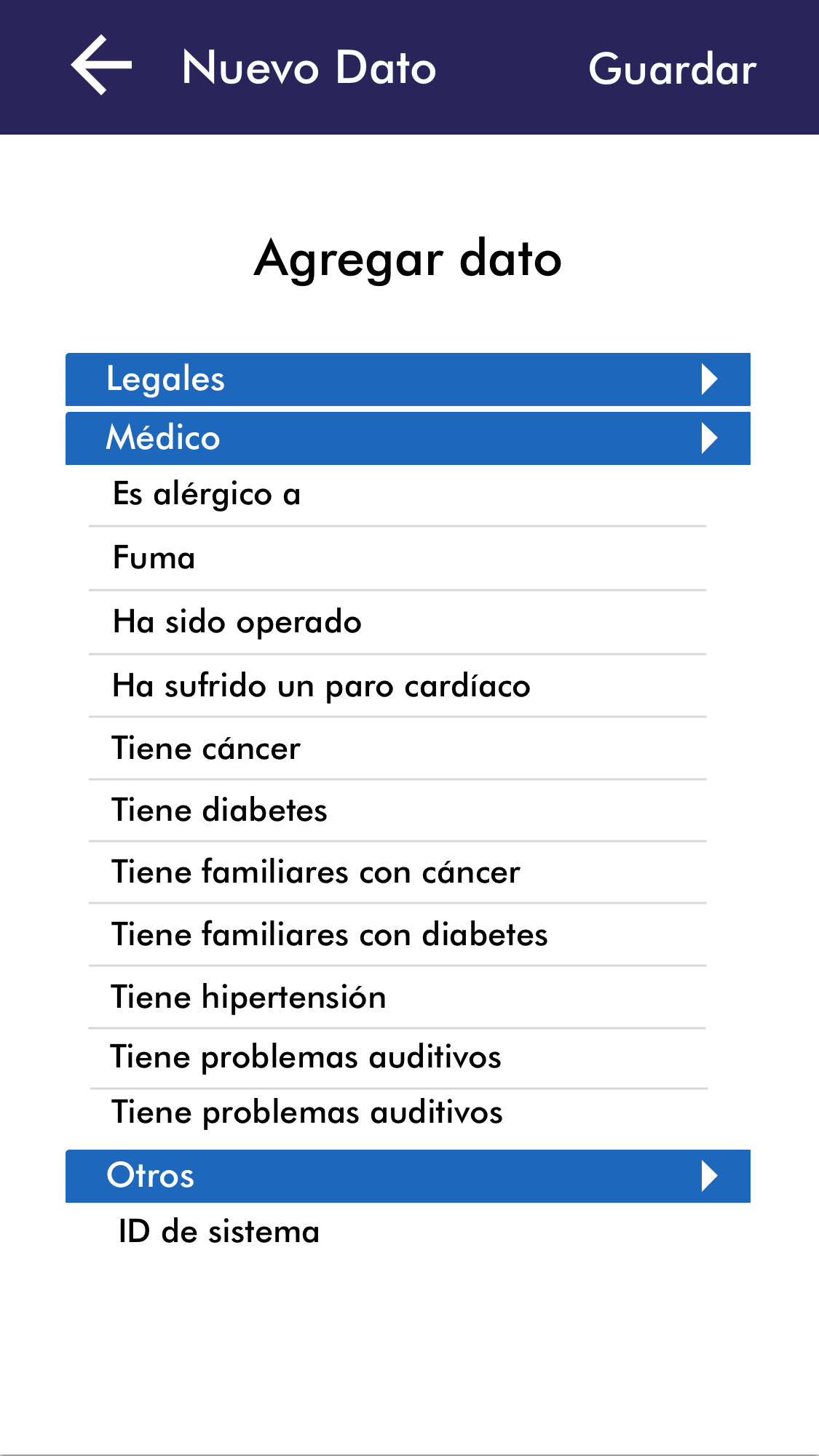Select "Tiene familiares con cáncer"
819x1456 pixels.
316,872
